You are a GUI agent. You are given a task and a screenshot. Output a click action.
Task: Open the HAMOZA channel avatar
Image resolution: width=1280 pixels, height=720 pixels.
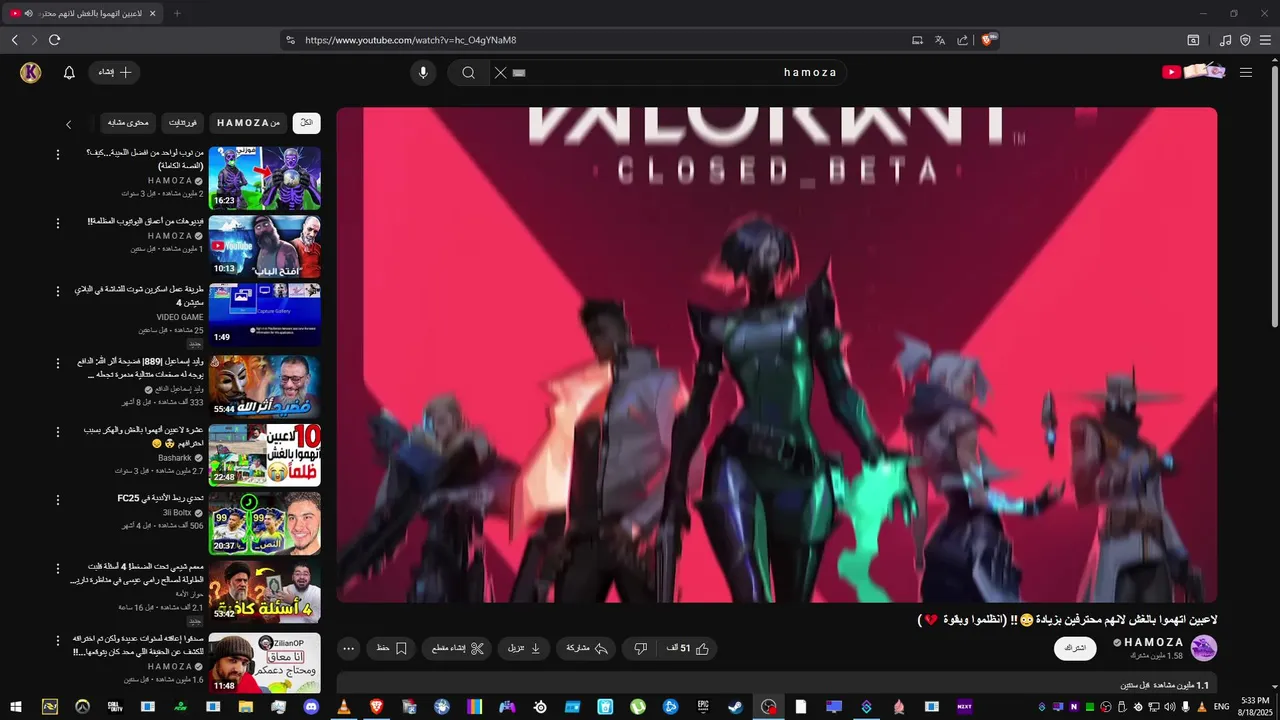point(1204,648)
